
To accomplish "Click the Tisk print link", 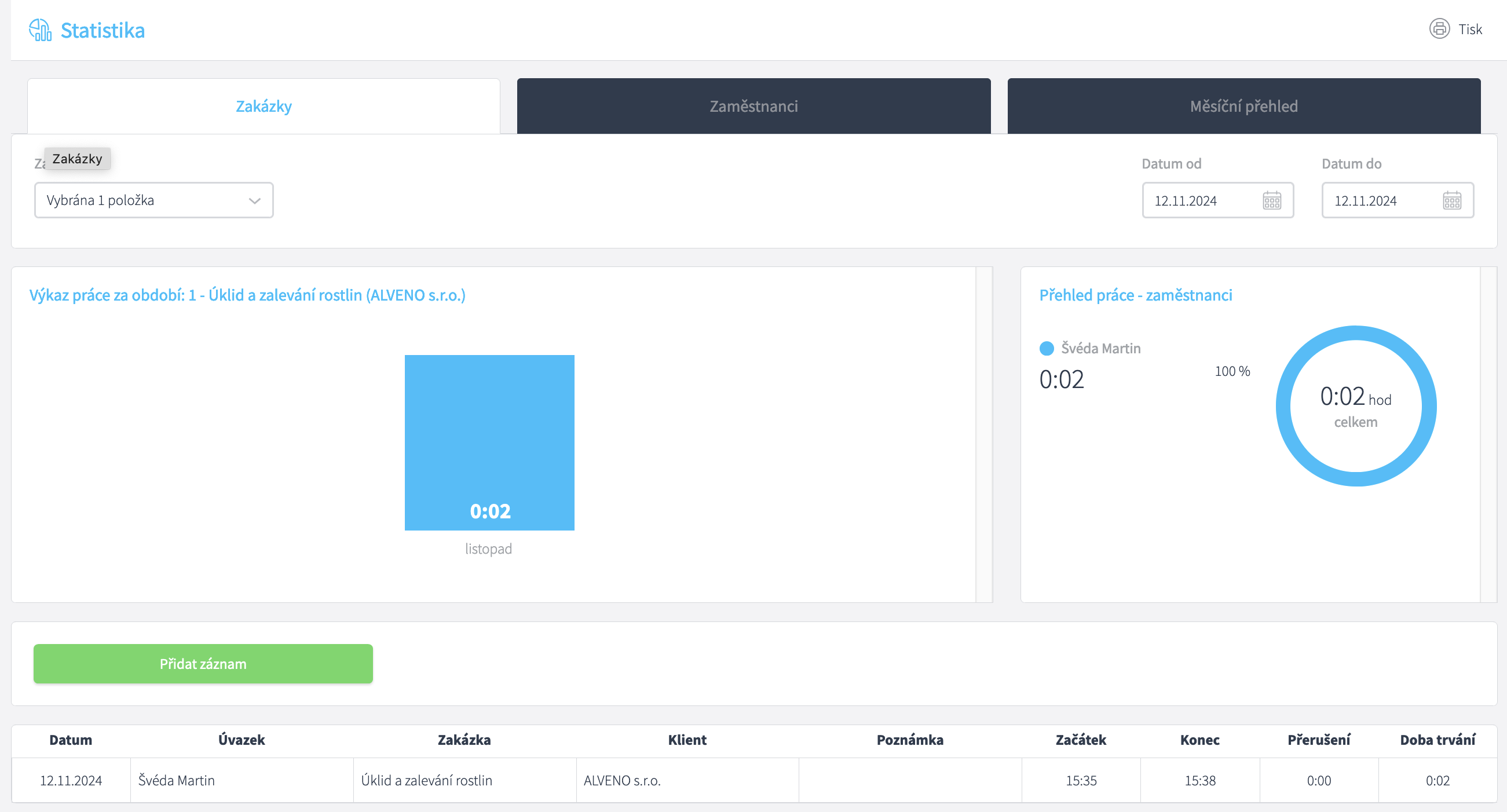I will [1469, 30].
